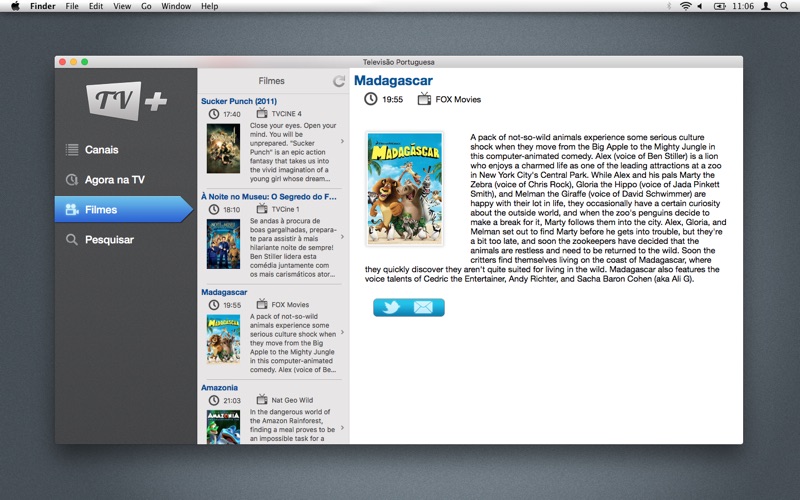The image size is (800, 500).
Task: Click Madagascar poster thumbnail in list
Action: point(223,339)
